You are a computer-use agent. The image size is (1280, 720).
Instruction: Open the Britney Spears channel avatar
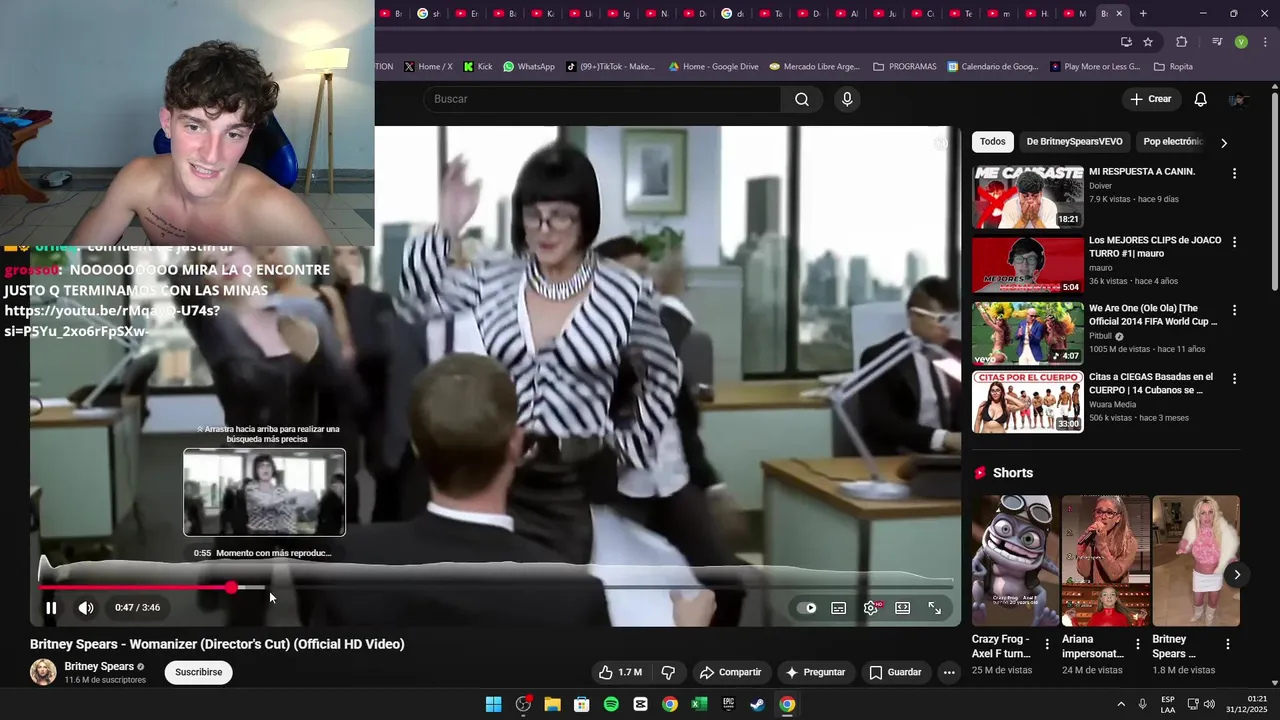pos(43,672)
